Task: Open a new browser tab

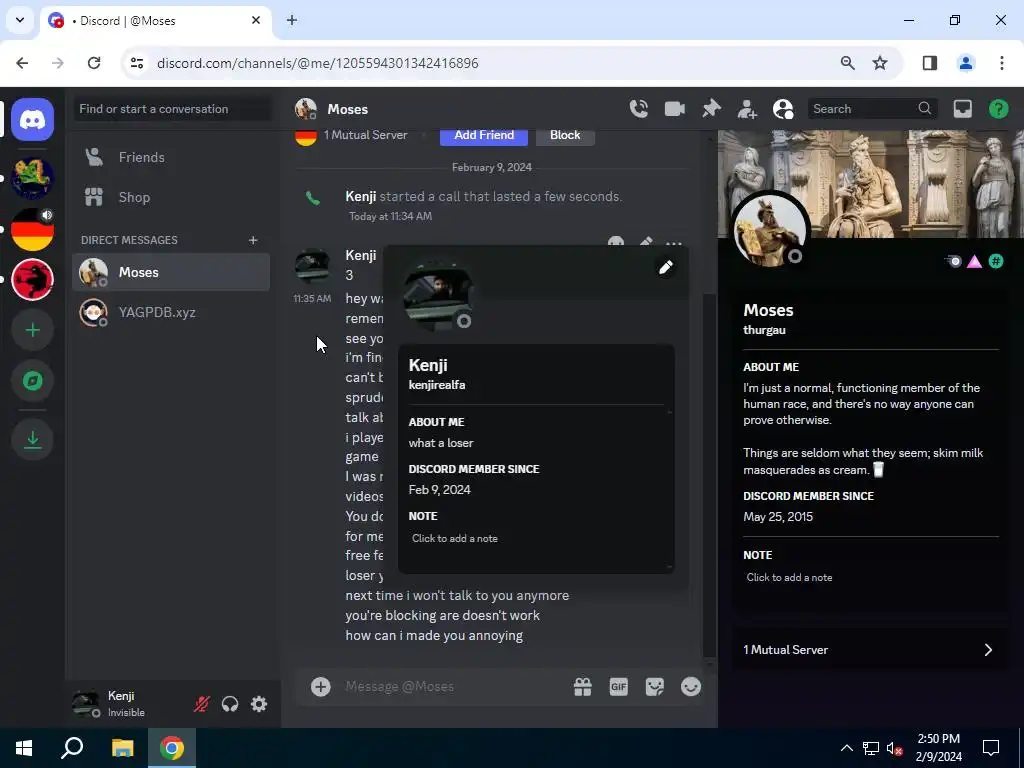Action: [292, 20]
